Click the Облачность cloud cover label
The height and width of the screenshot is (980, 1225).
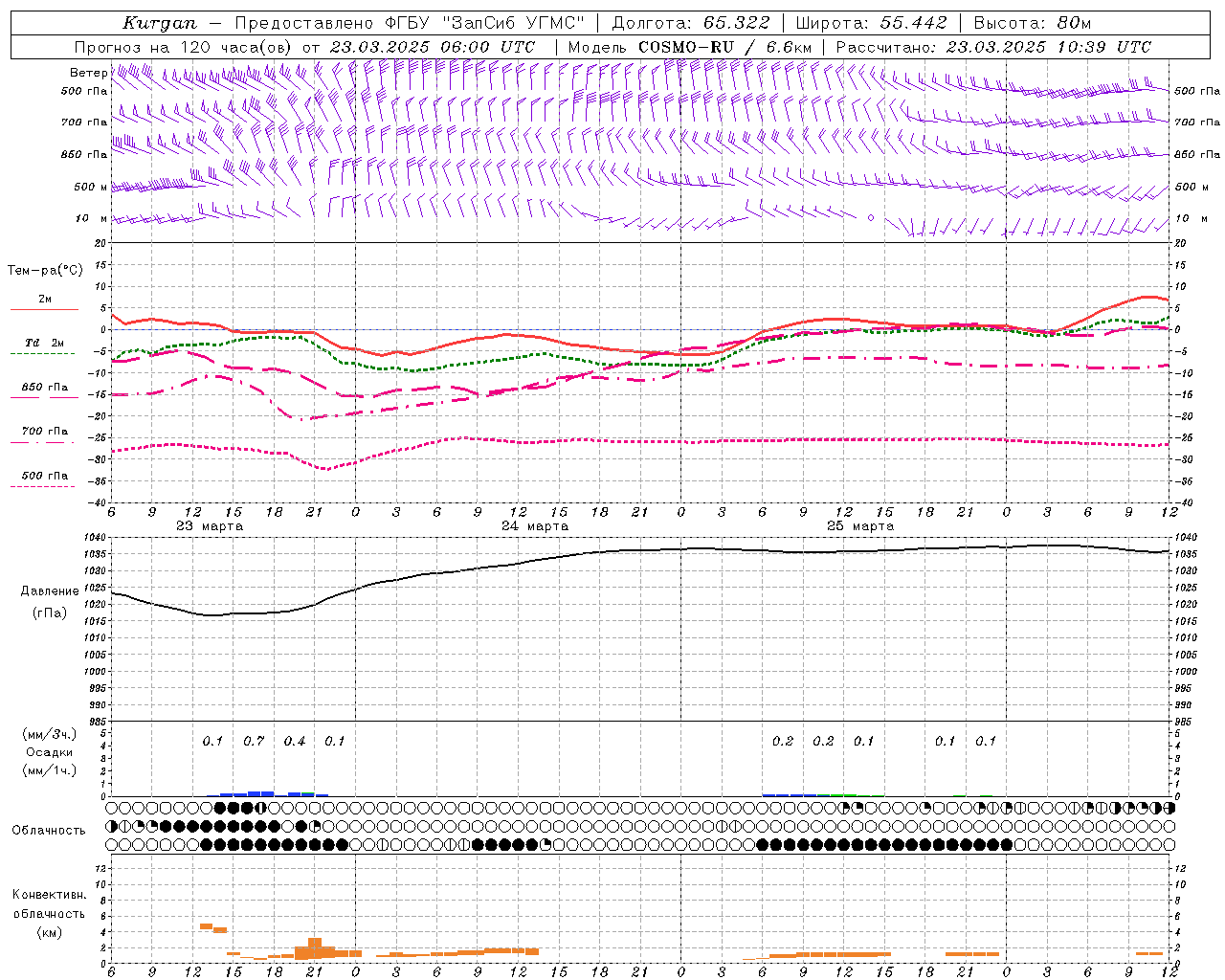pyautogui.click(x=49, y=830)
